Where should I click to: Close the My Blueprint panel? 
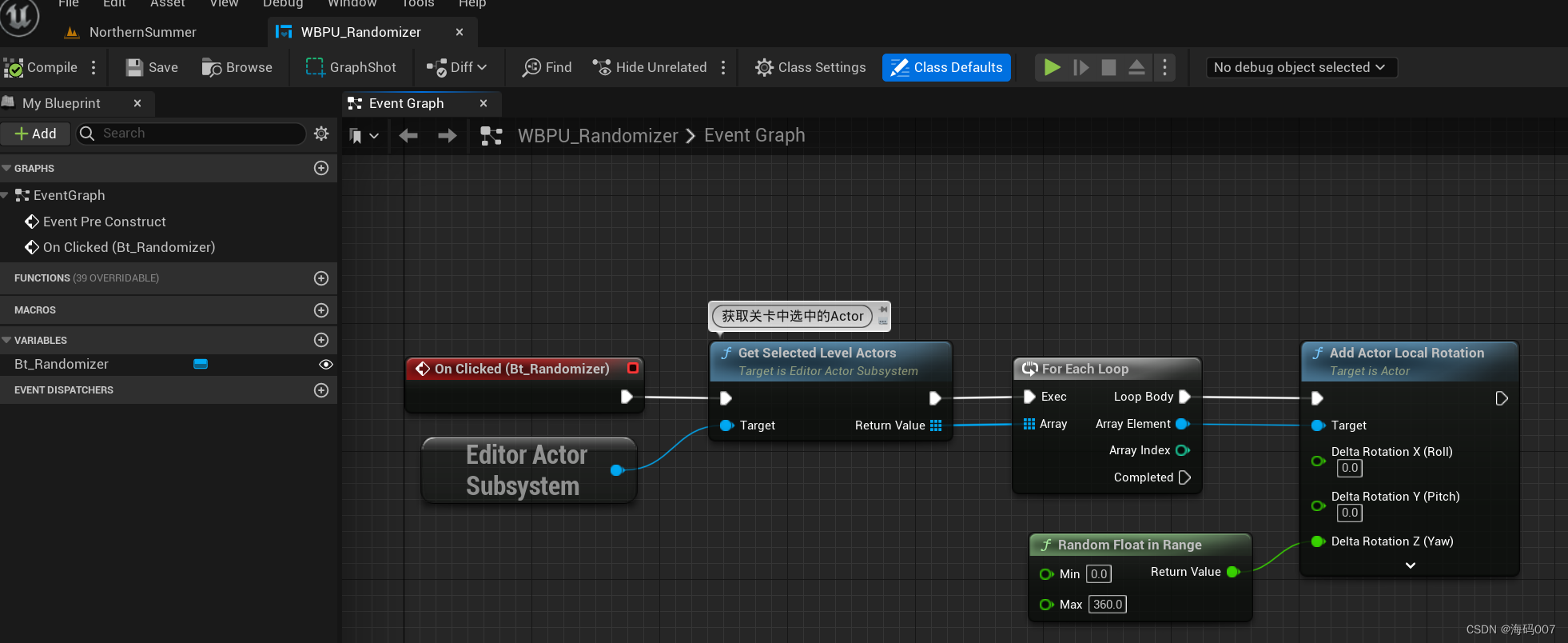tap(137, 103)
